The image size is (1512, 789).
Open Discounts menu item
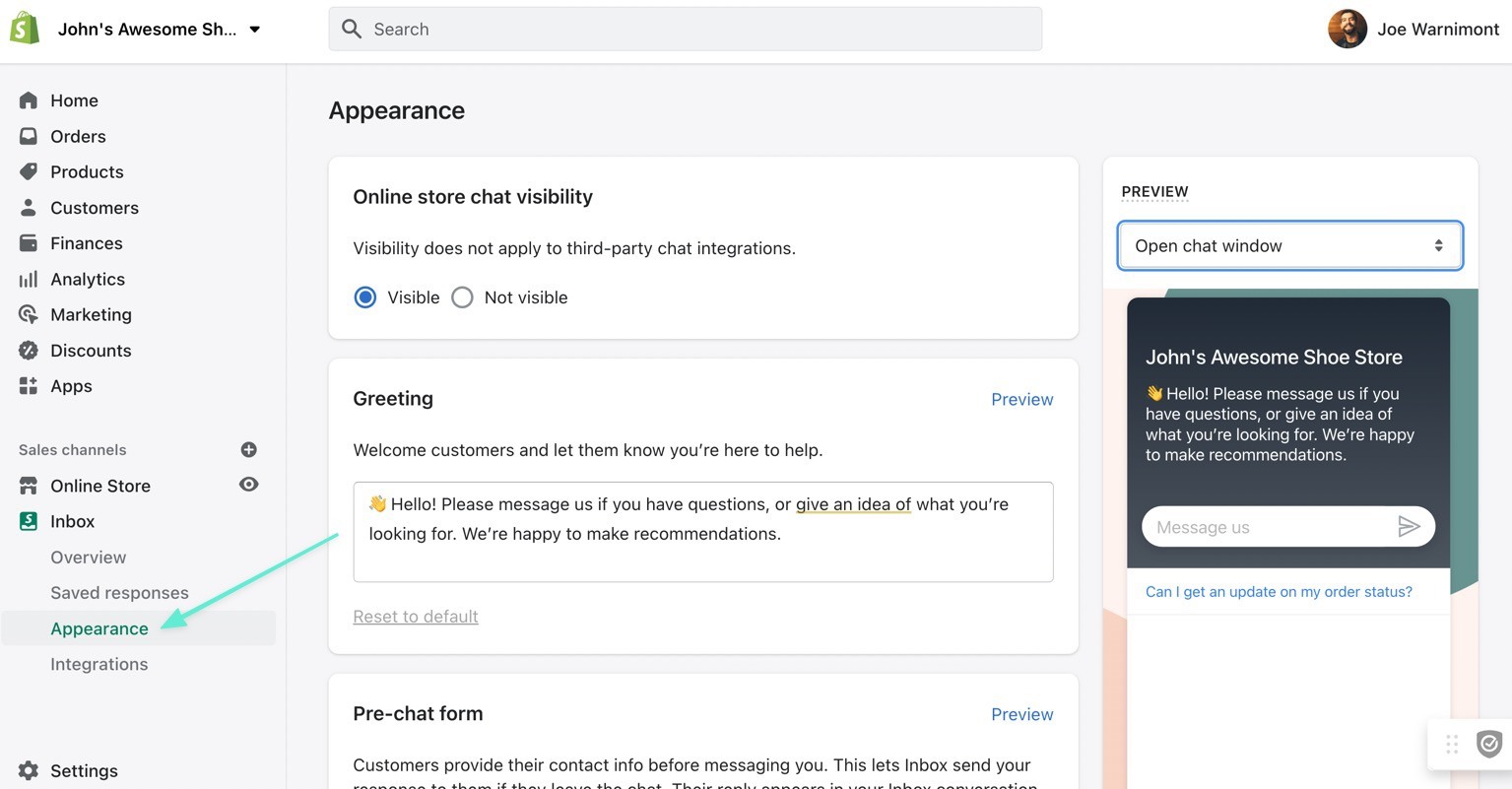tap(91, 351)
